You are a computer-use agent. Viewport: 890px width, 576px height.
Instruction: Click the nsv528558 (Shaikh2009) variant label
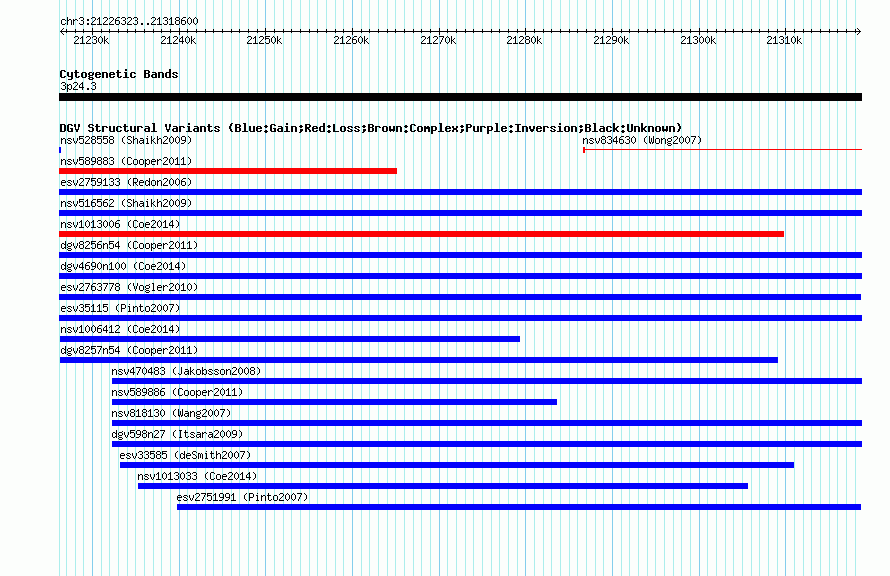[x=126, y=140]
